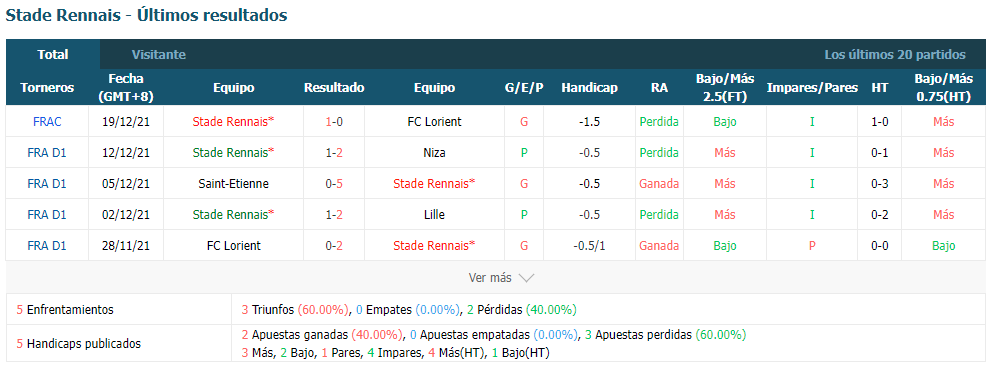
Task: Select Saint-Etienne team name
Action: point(234,184)
